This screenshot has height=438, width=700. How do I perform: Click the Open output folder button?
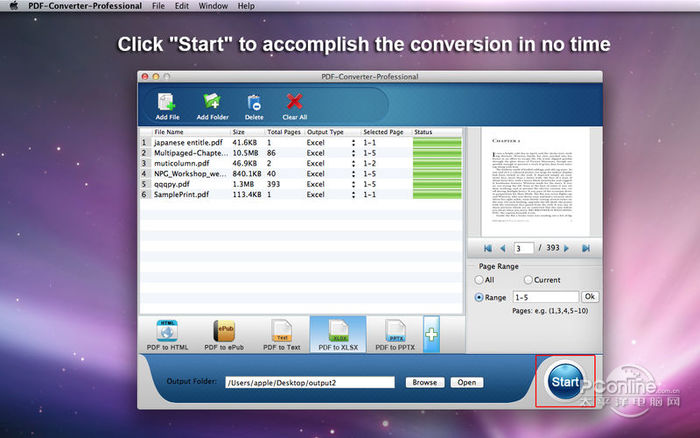tap(467, 383)
